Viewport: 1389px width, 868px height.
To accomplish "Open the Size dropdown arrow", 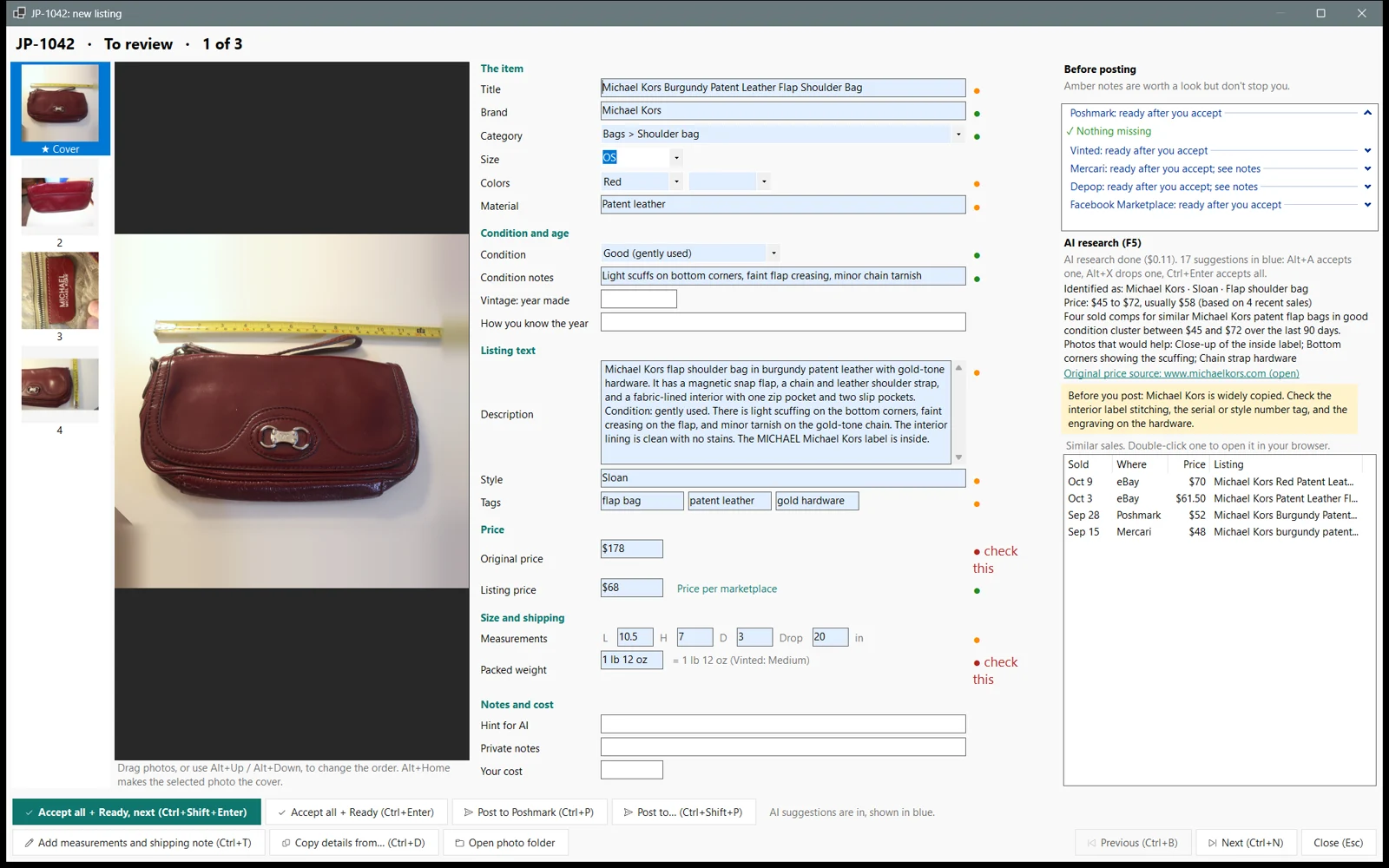I will [x=676, y=158].
